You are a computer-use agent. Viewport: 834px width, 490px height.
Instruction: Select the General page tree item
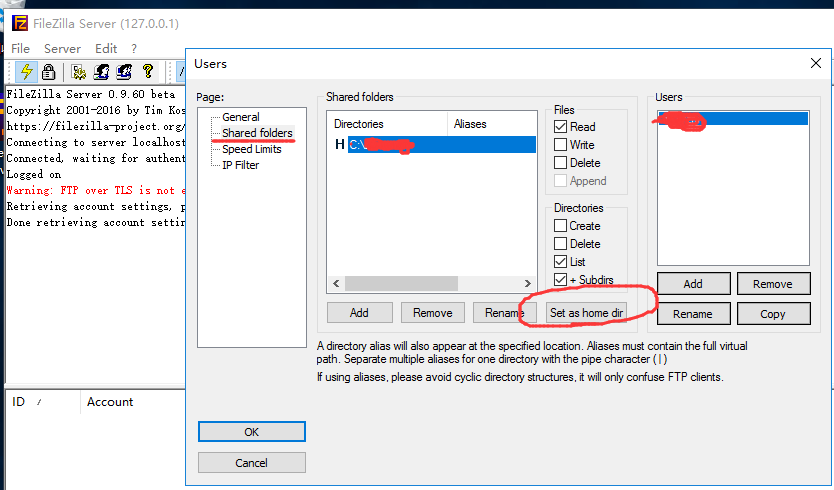coord(240,117)
